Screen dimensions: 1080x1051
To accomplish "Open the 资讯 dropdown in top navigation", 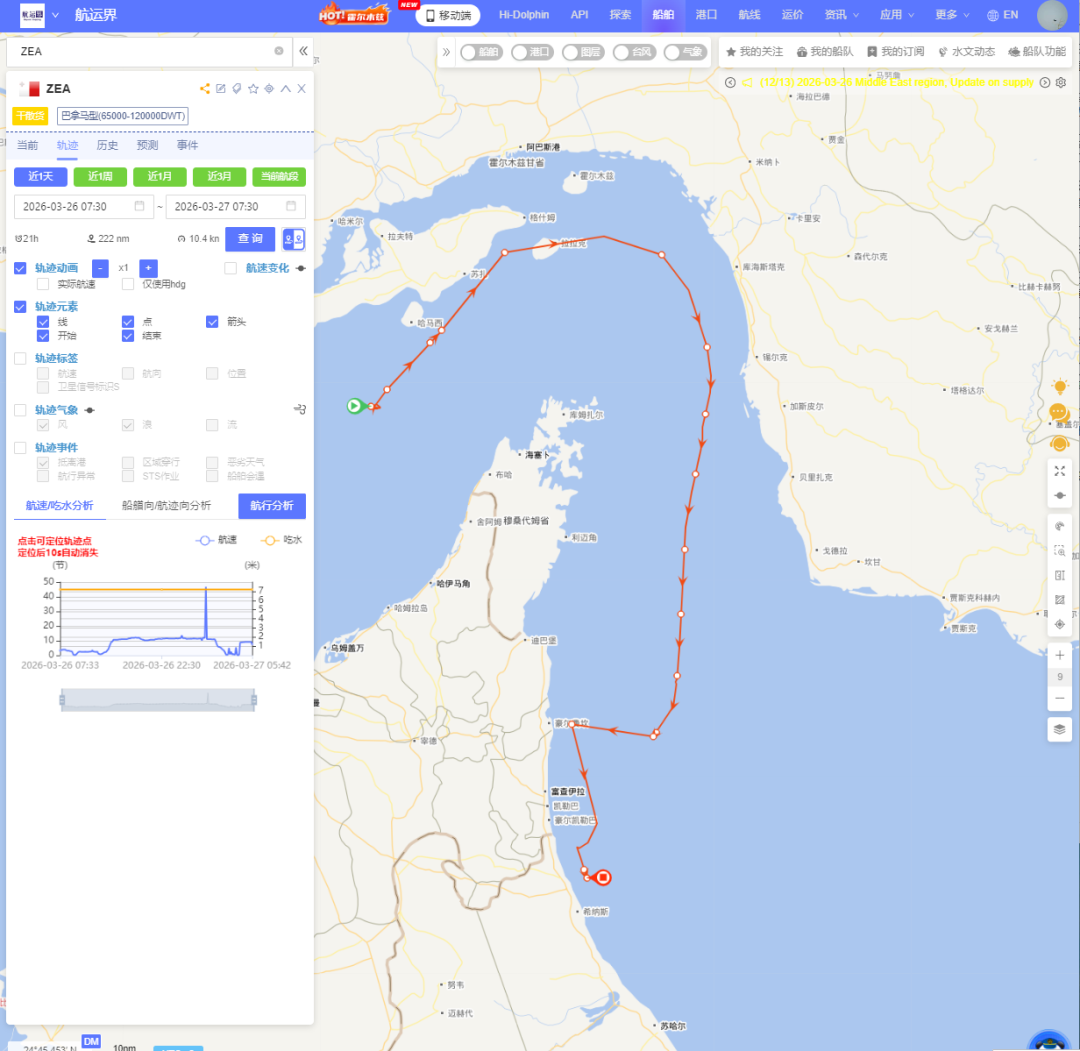I will (x=841, y=15).
